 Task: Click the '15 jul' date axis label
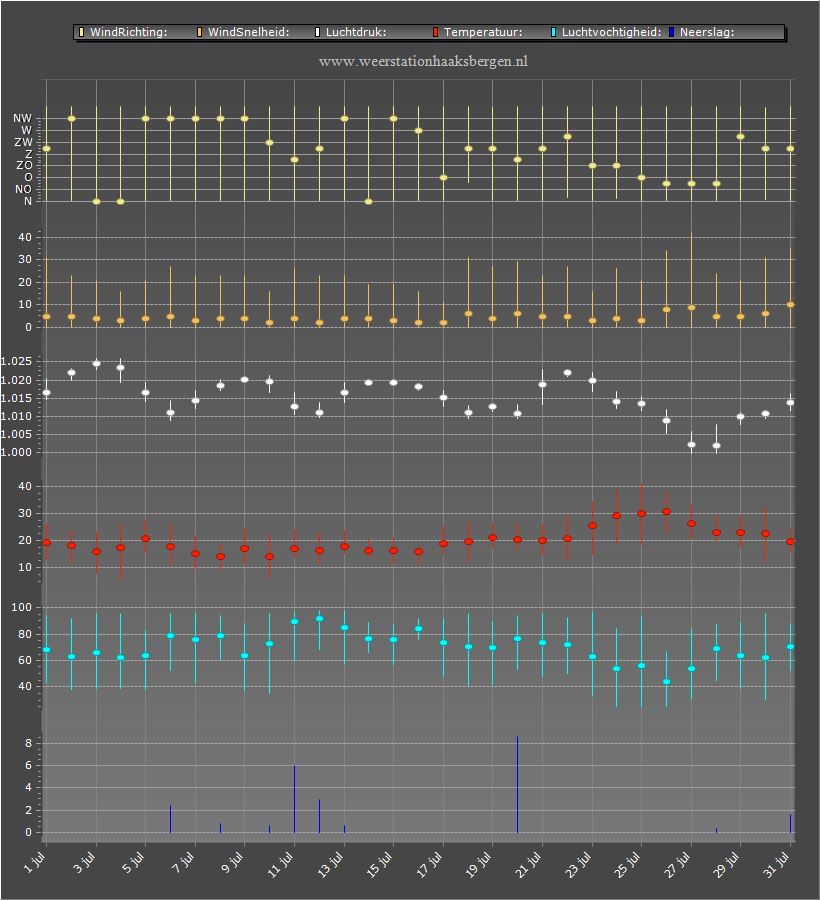[x=380, y=865]
